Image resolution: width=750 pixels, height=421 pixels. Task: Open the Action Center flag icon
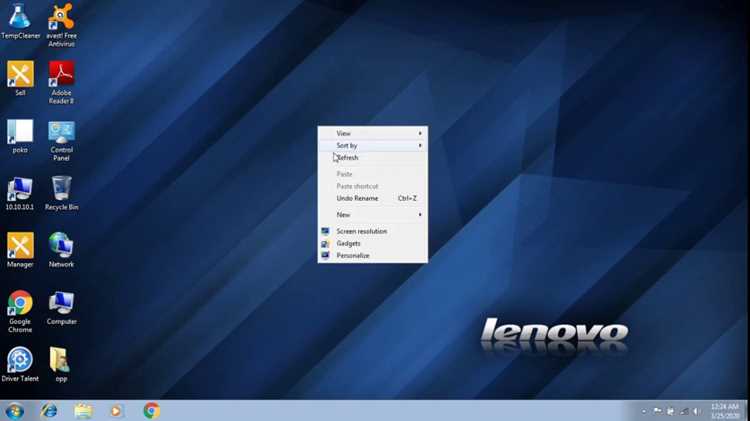(x=658, y=411)
